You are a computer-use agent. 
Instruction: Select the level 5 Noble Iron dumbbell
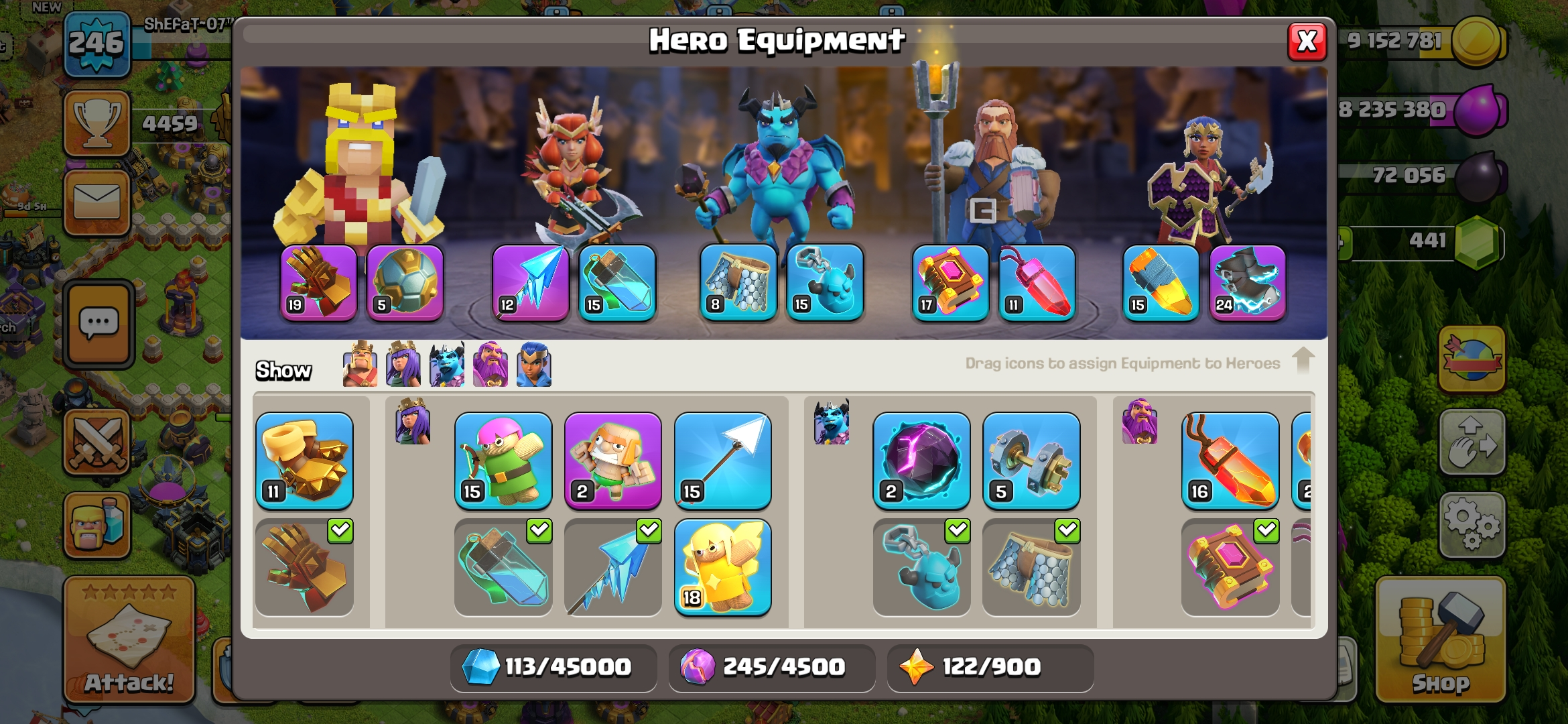1031,461
